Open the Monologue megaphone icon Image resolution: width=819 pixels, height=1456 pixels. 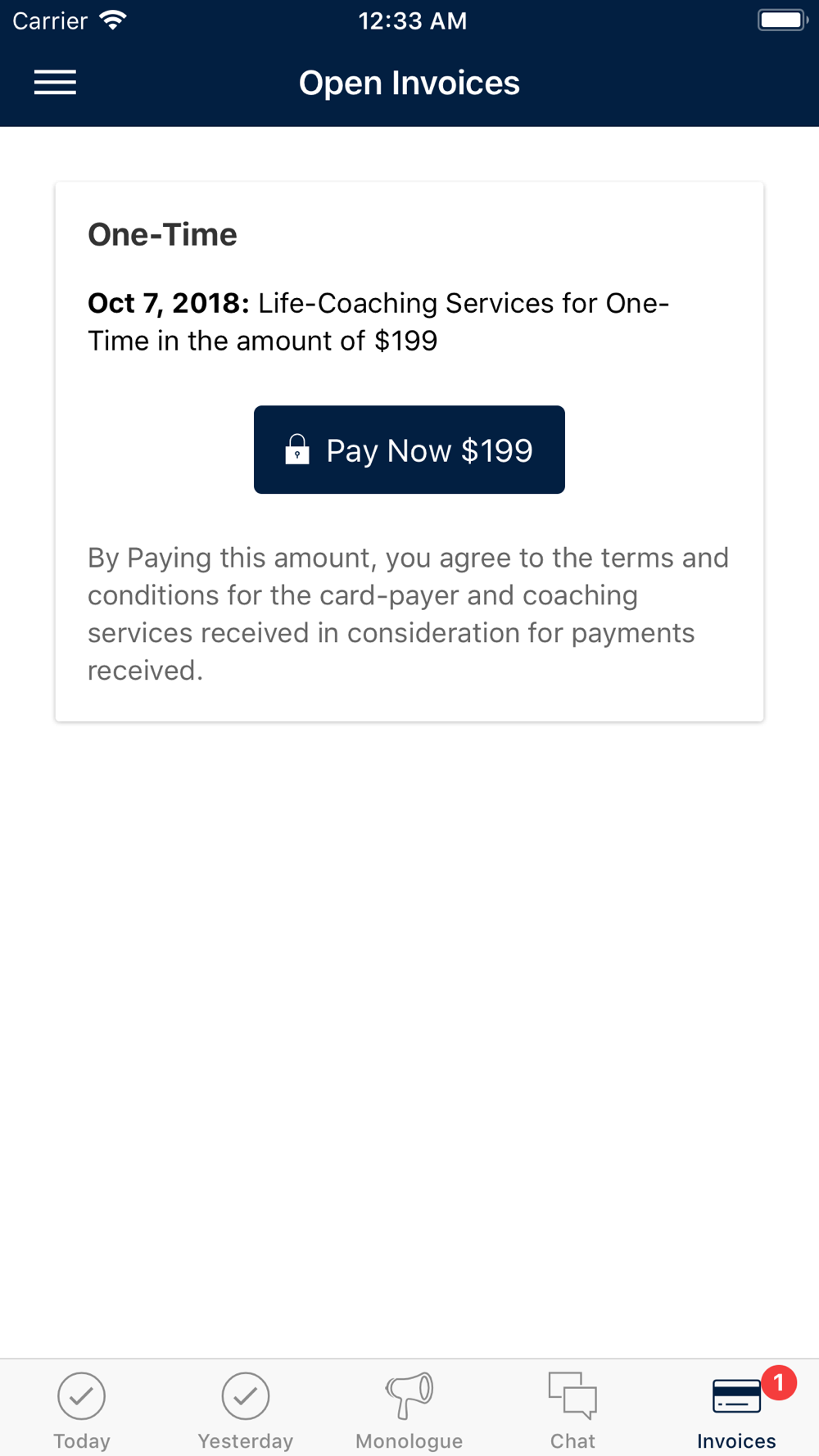click(x=409, y=1395)
